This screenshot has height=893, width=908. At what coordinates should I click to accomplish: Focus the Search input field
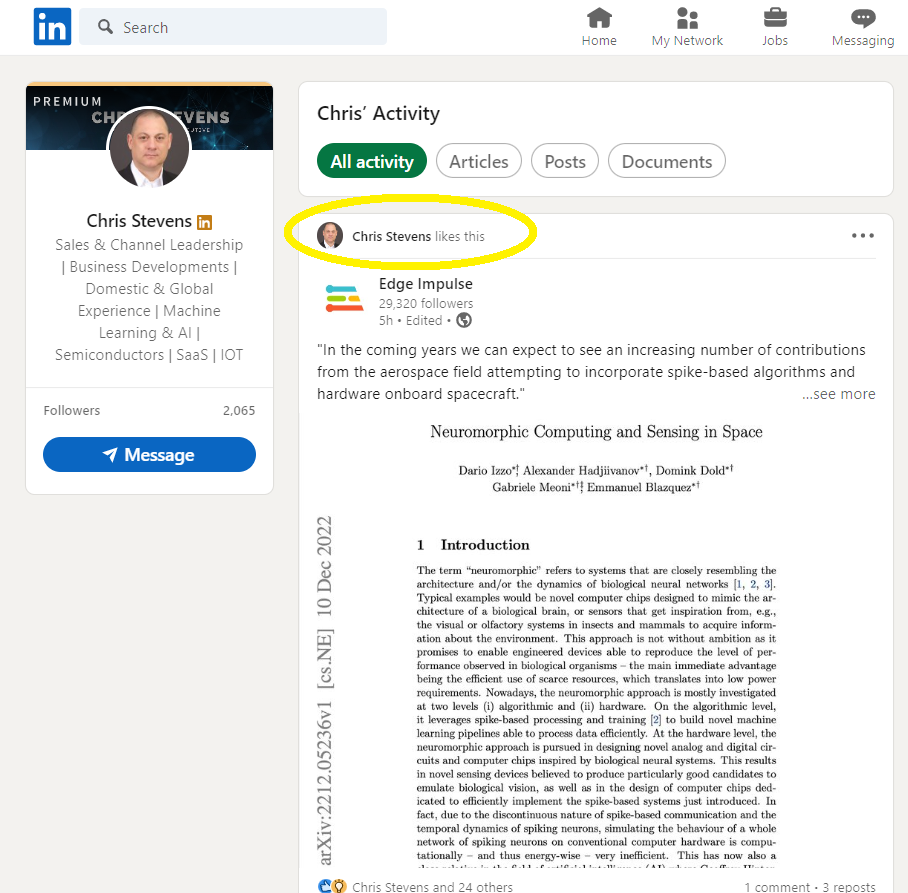coord(233,27)
